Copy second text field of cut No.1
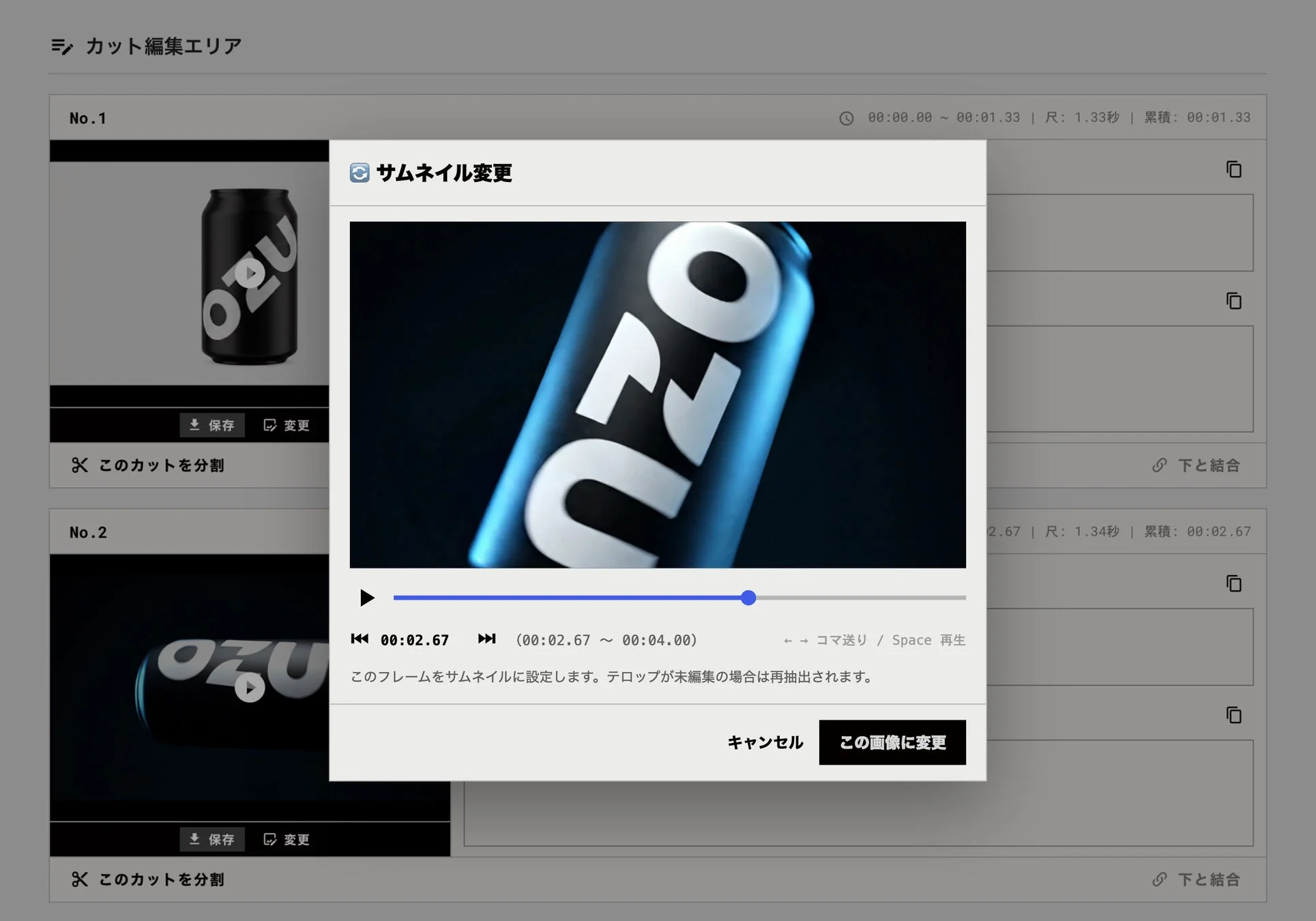 [x=1233, y=301]
